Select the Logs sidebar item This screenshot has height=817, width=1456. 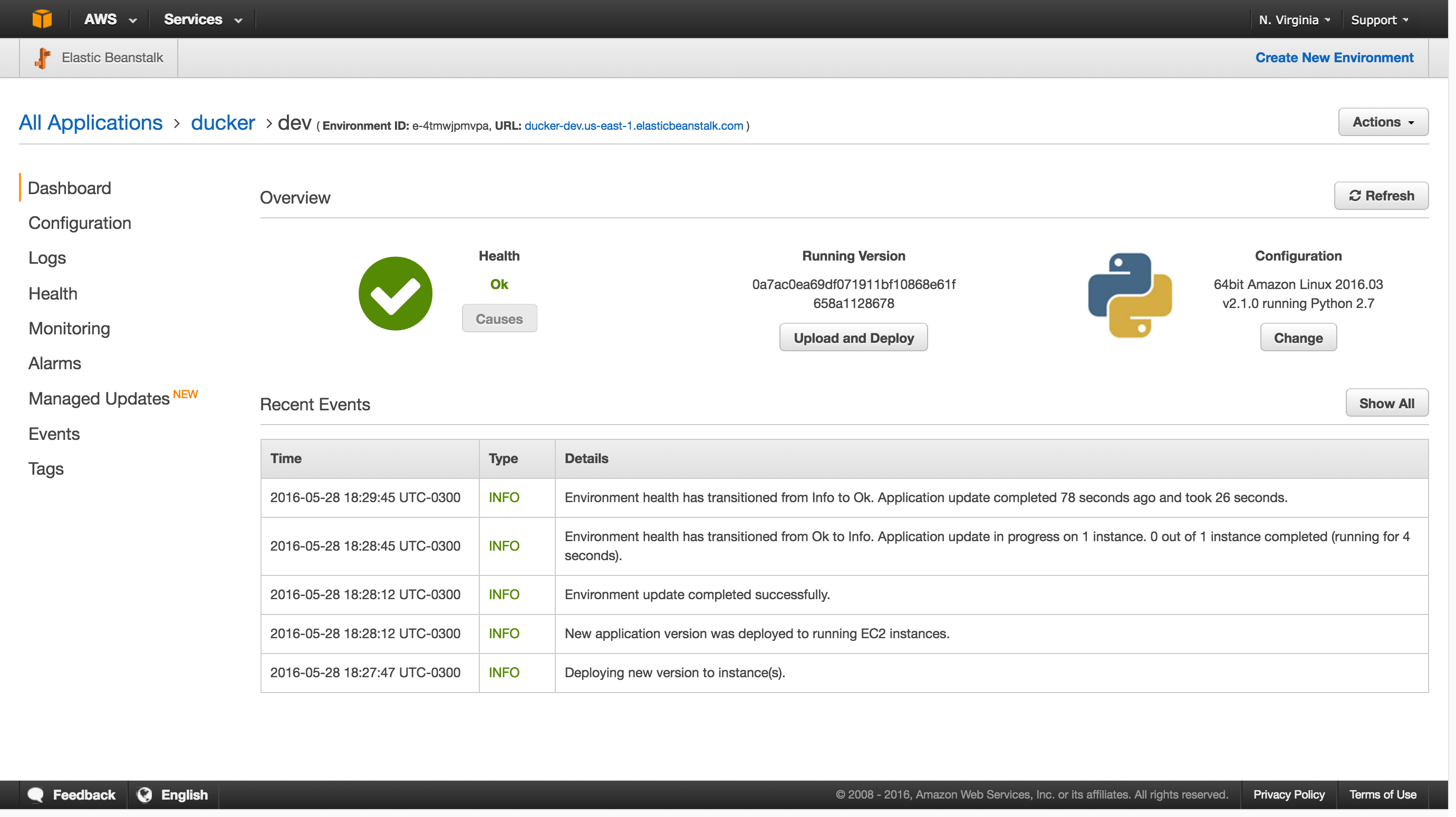(47, 258)
